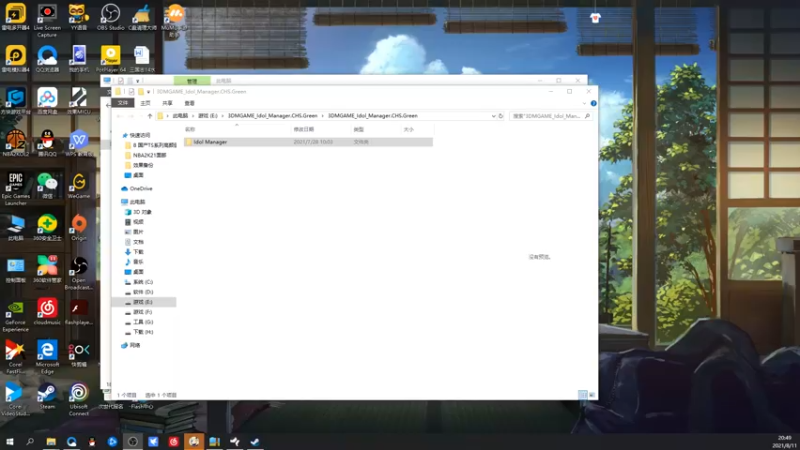
Task: Switch to the 主页 ribbon tab
Action: tap(145, 103)
